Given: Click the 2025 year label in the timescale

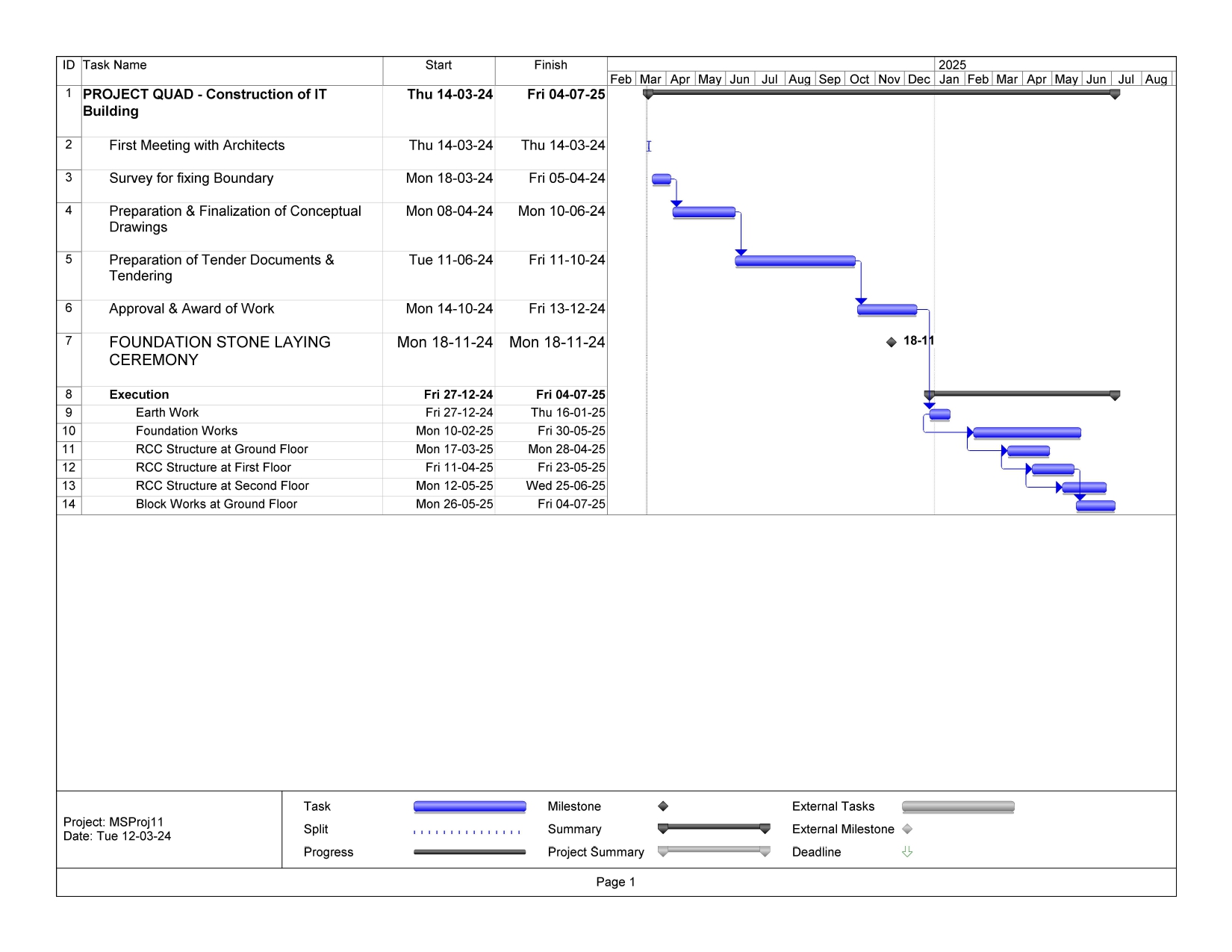Looking at the screenshot, I should 952,65.
